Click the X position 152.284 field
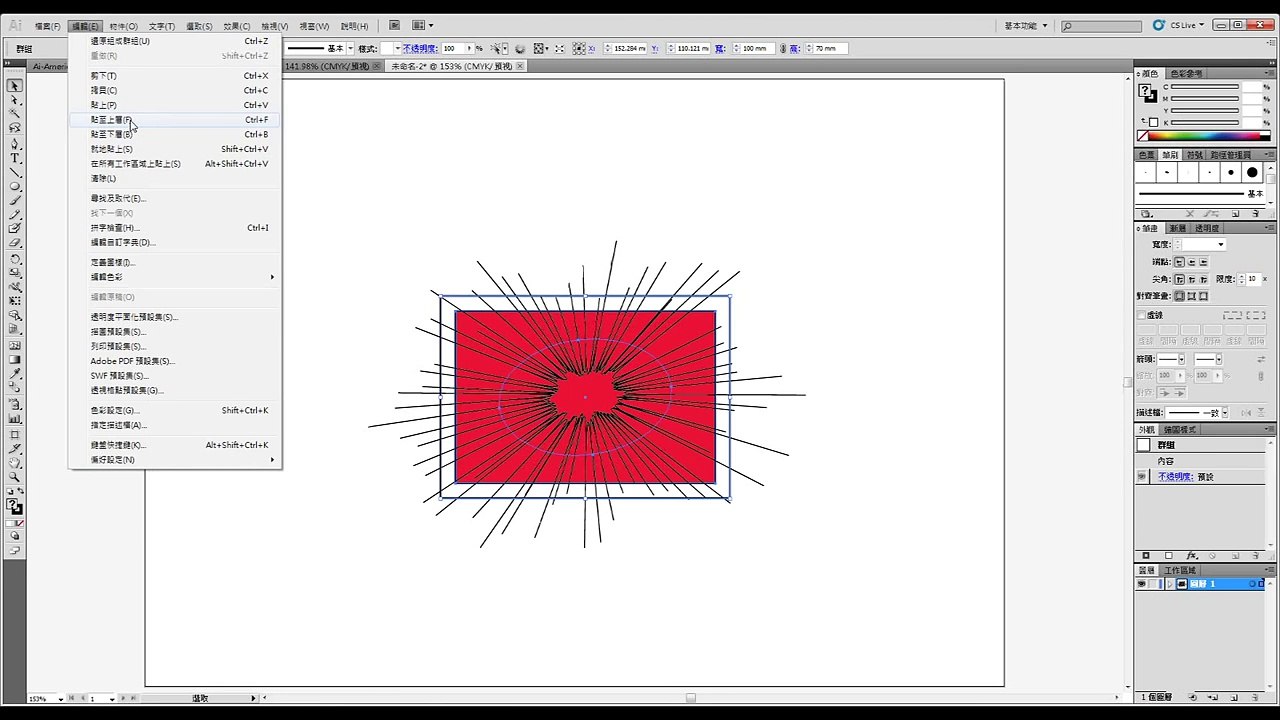Screen dimensions: 1280x720 (x=628, y=48)
